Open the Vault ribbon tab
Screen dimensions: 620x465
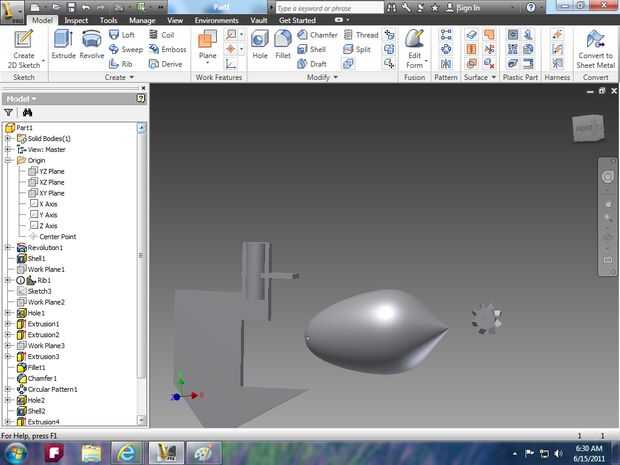[259, 20]
